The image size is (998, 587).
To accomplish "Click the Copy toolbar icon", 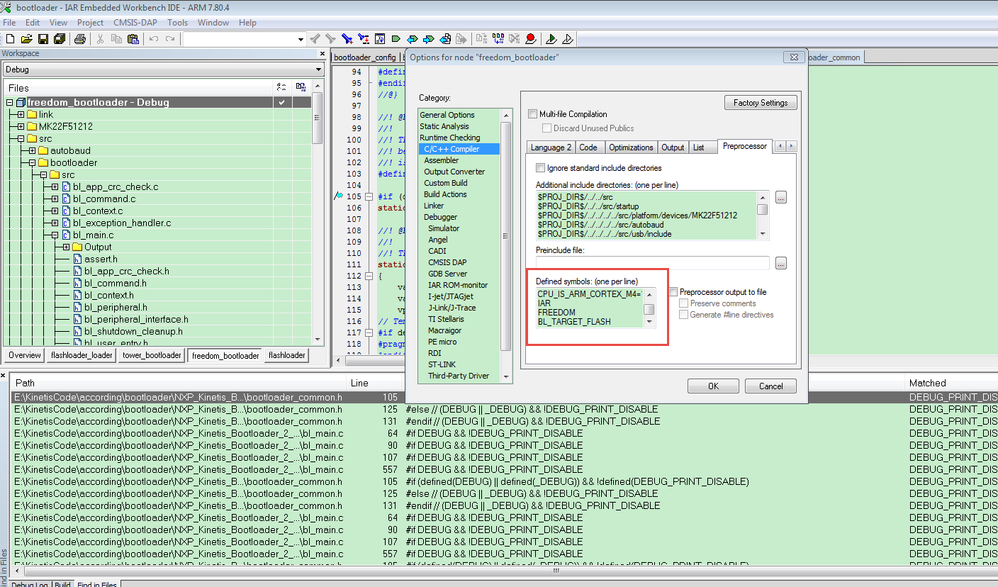I will coord(116,39).
